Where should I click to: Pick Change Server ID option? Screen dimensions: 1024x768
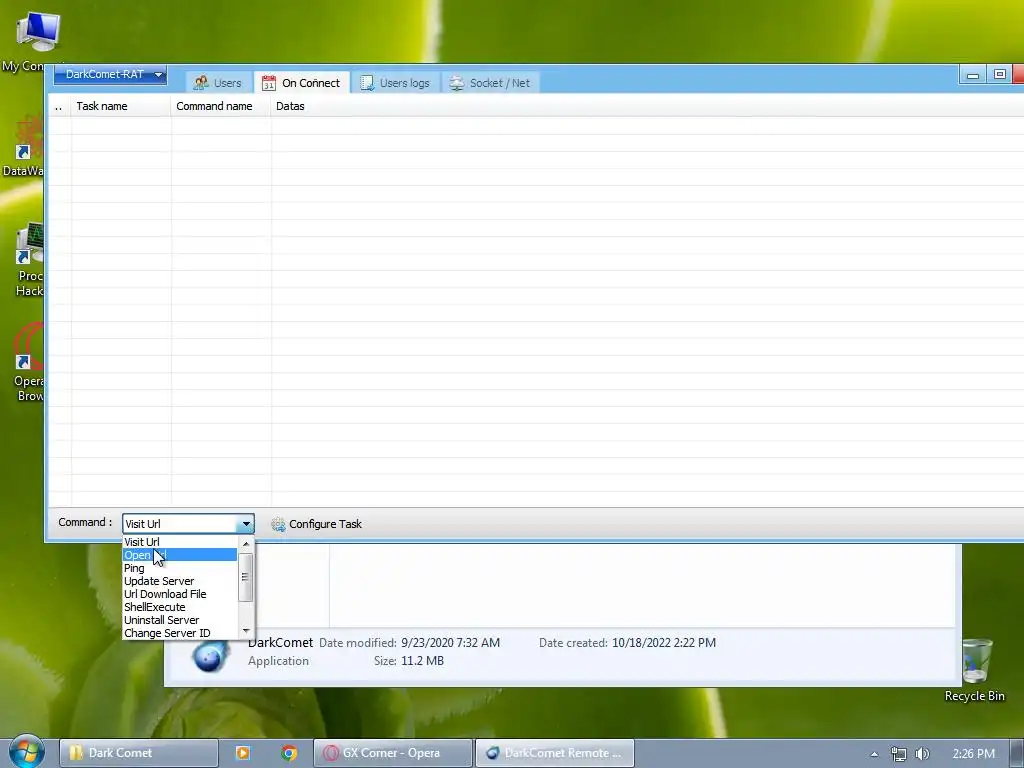(180, 633)
